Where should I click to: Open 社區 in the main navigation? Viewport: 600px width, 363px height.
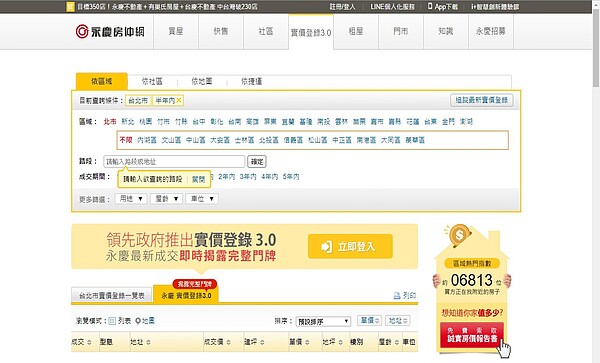click(x=266, y=31)
